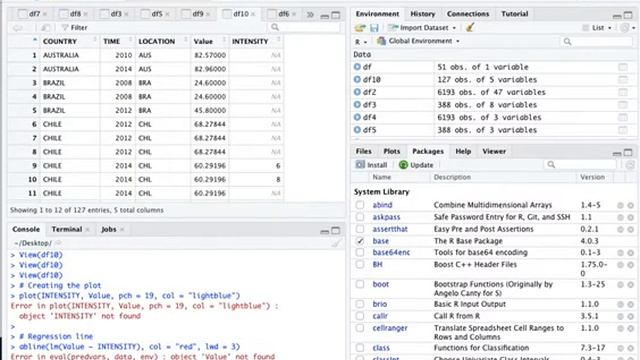Screen dimensions: 640x360
Task: Check the base64enc package checkbox
Action: (x=360, y=252)
